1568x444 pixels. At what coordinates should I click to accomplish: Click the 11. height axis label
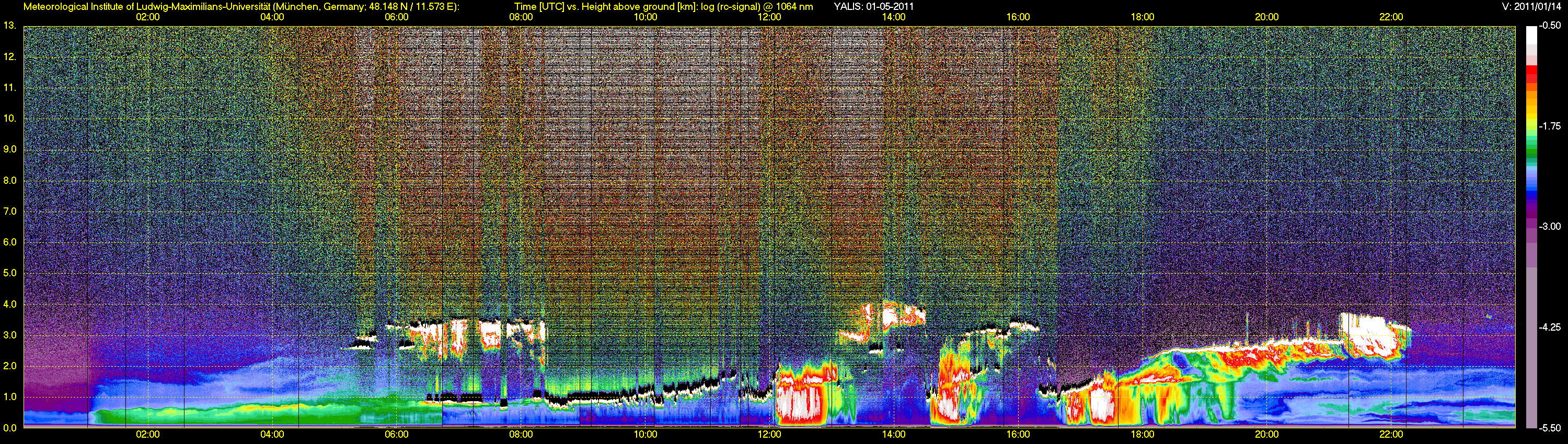click(x=9, y=88)
